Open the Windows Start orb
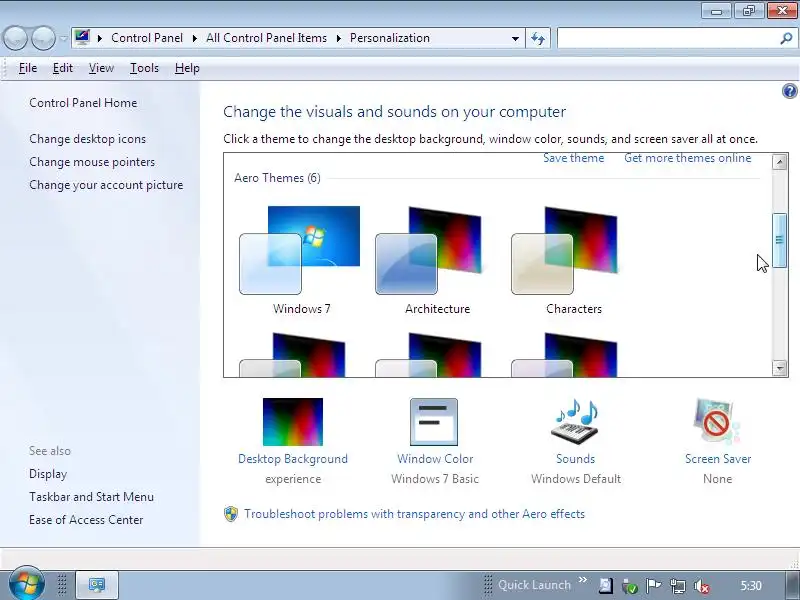Image resolution: width=800 pixels, height=600 pixels. tap(27, 583)
